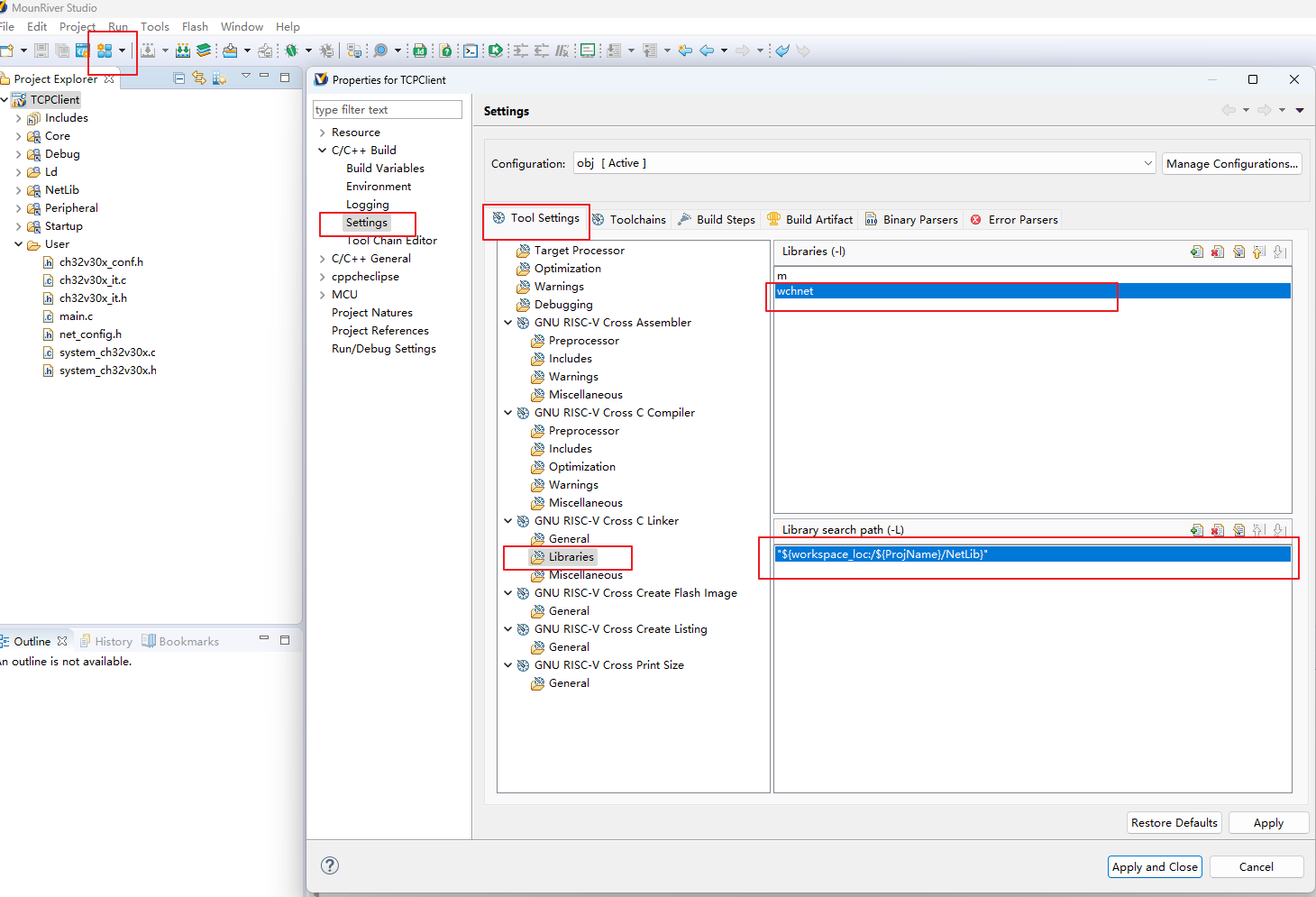The image size is (1316, 897).
Task: Click Back arrow in Settings page header
Action: pos(1229,110)
